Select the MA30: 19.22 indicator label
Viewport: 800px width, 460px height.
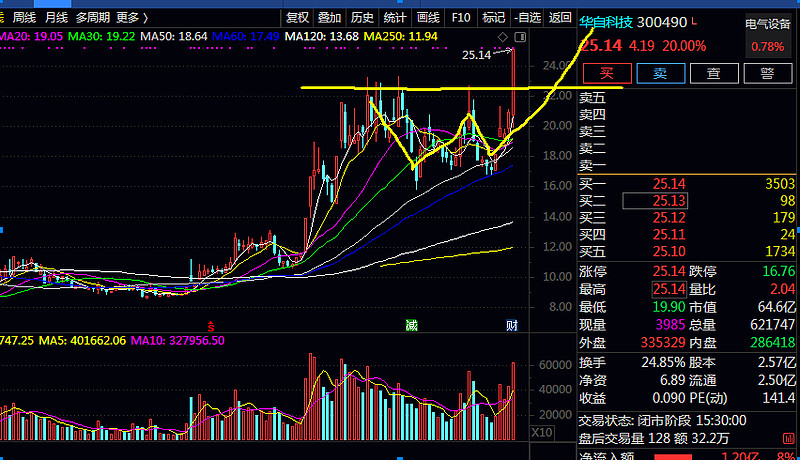tap(102, 37)
